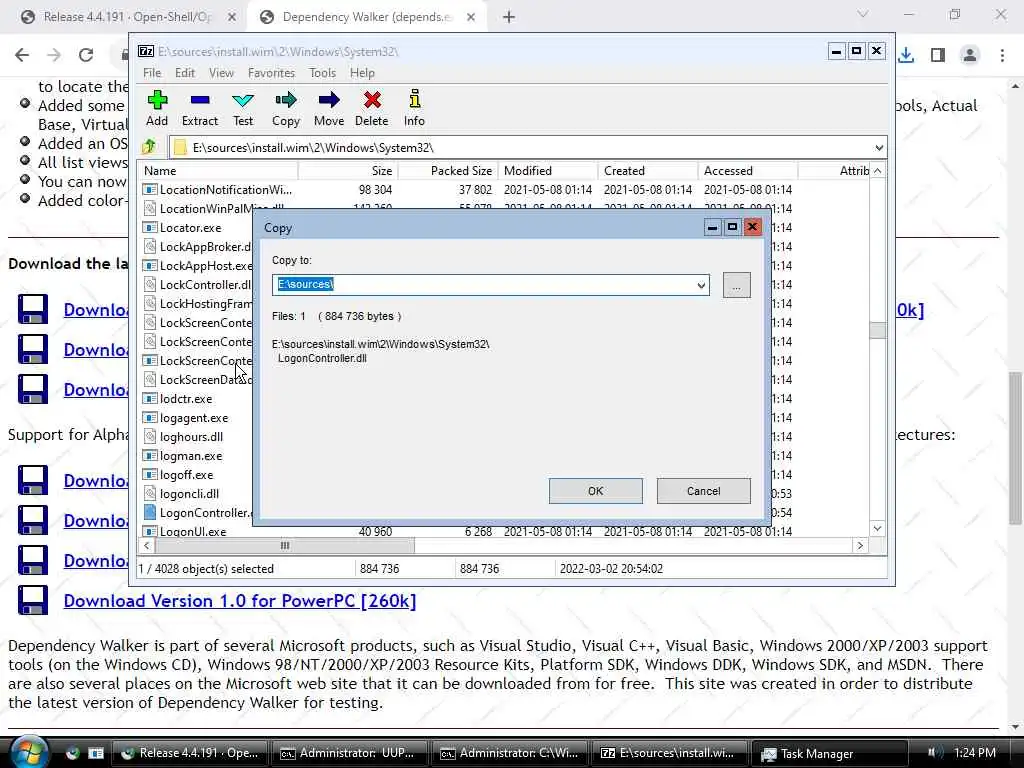
Task: Click the Info toolbar icon
Action: point(414,100)
